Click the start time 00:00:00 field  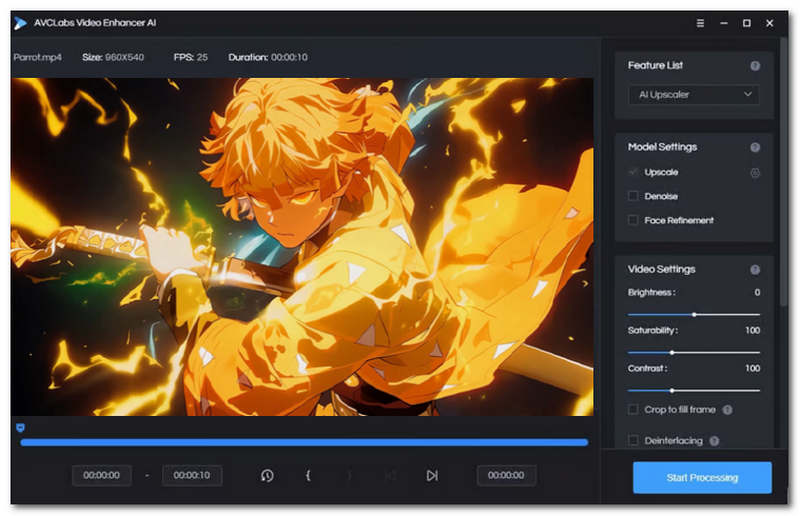102,476
